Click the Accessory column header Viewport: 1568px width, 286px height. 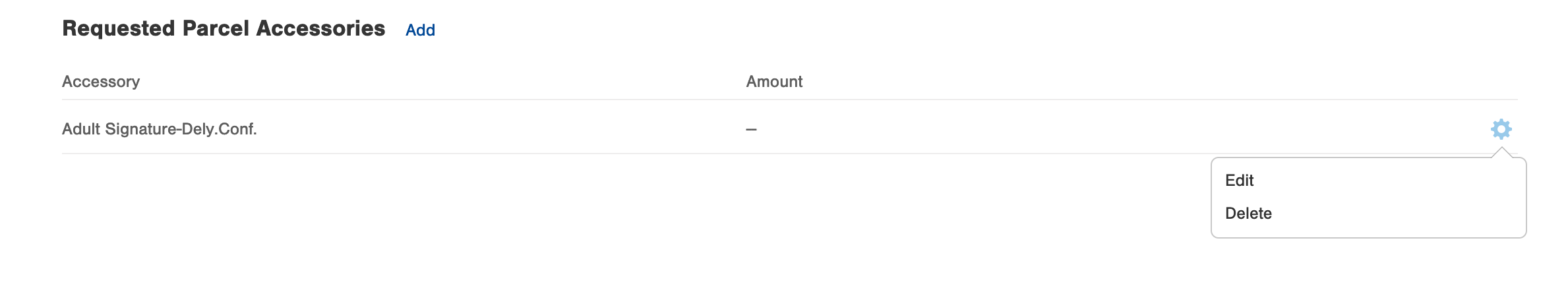click(101, 82)
